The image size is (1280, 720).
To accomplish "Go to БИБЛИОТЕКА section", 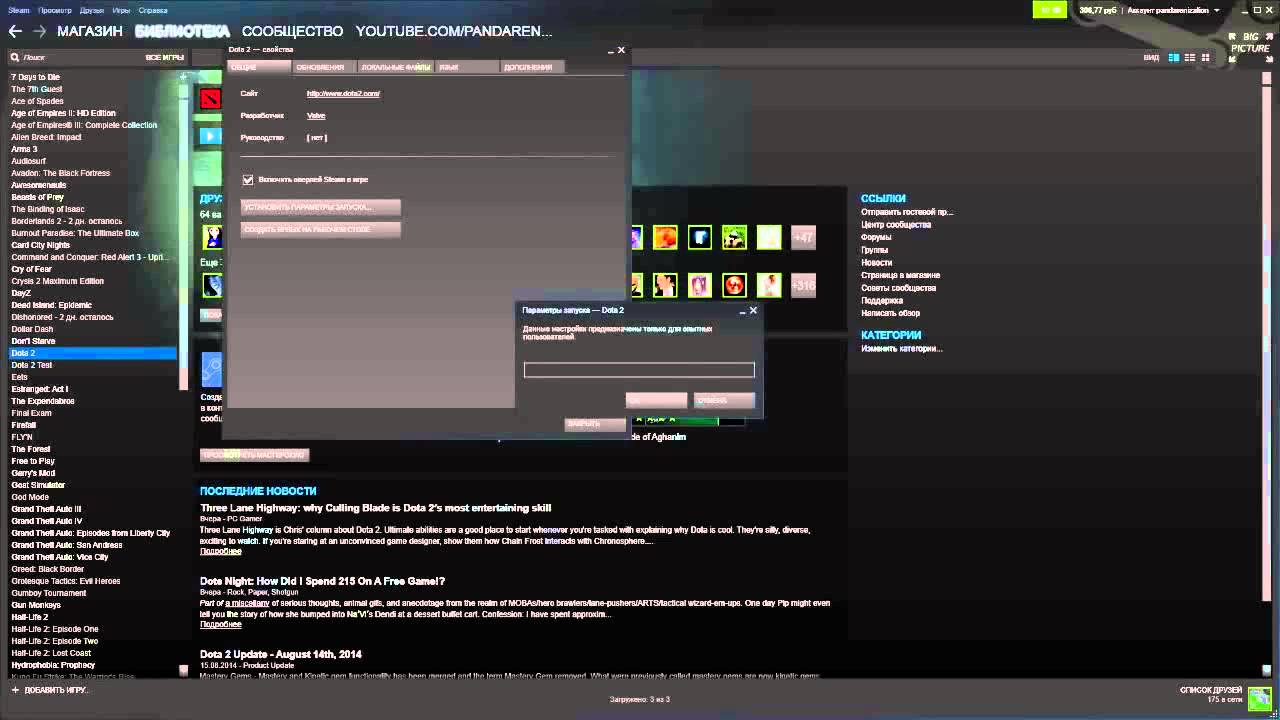I will (x=182, y=31).
